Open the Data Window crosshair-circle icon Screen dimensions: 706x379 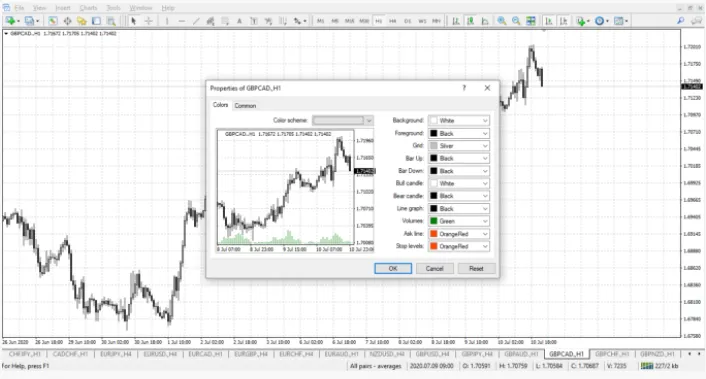click(x=68, y=21)
